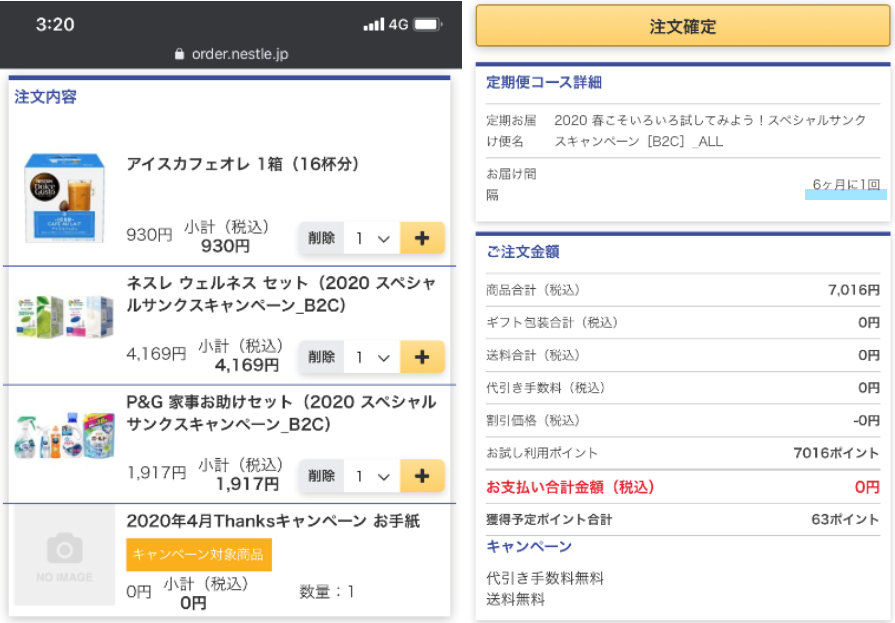
Task: Tap the NO IMAGE placeholder thumbnail
Action: (64, 554)
